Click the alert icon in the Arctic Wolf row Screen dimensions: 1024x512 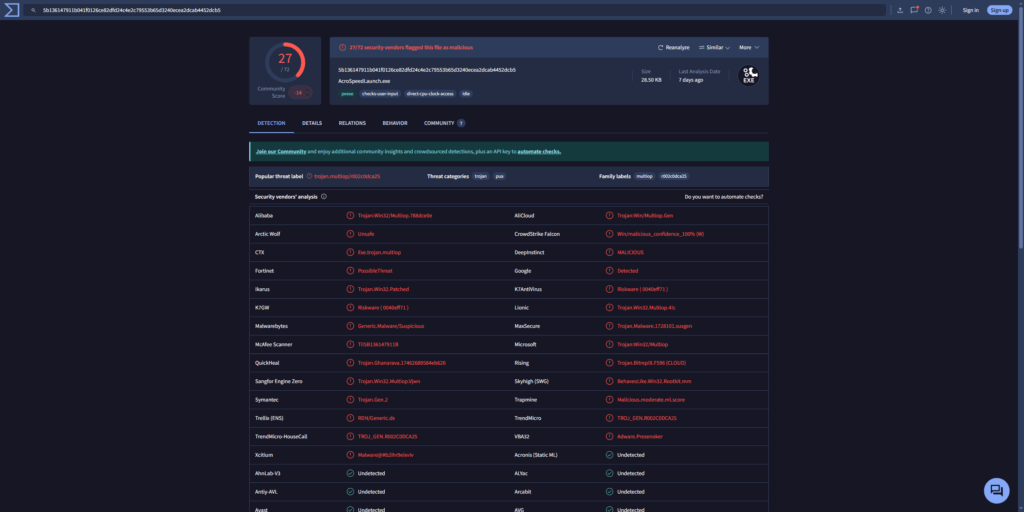click(x=350, y=234)
